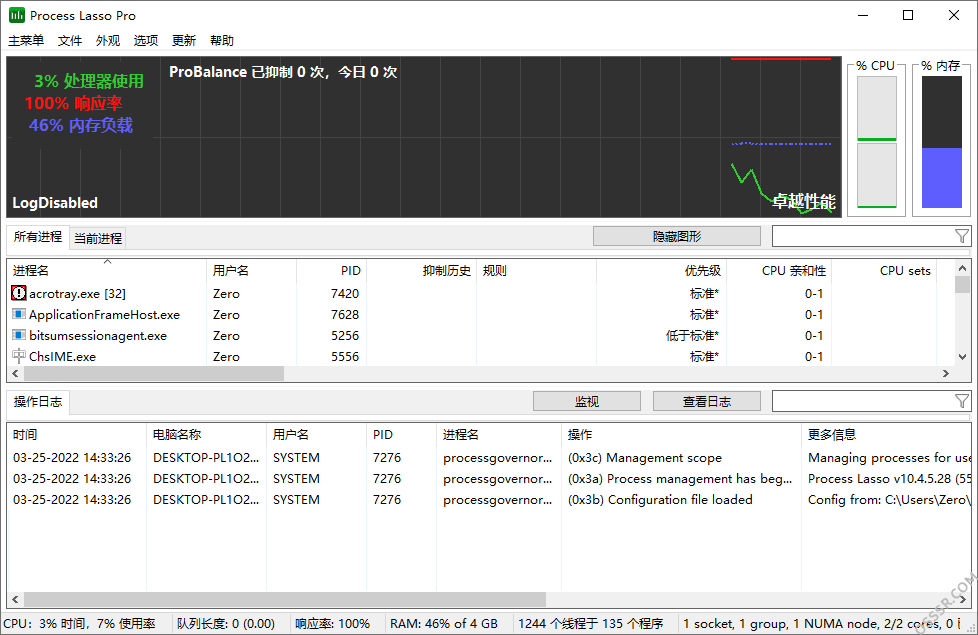
Task: Click the process list scroll-down arrow
Action: click(962, 357)
